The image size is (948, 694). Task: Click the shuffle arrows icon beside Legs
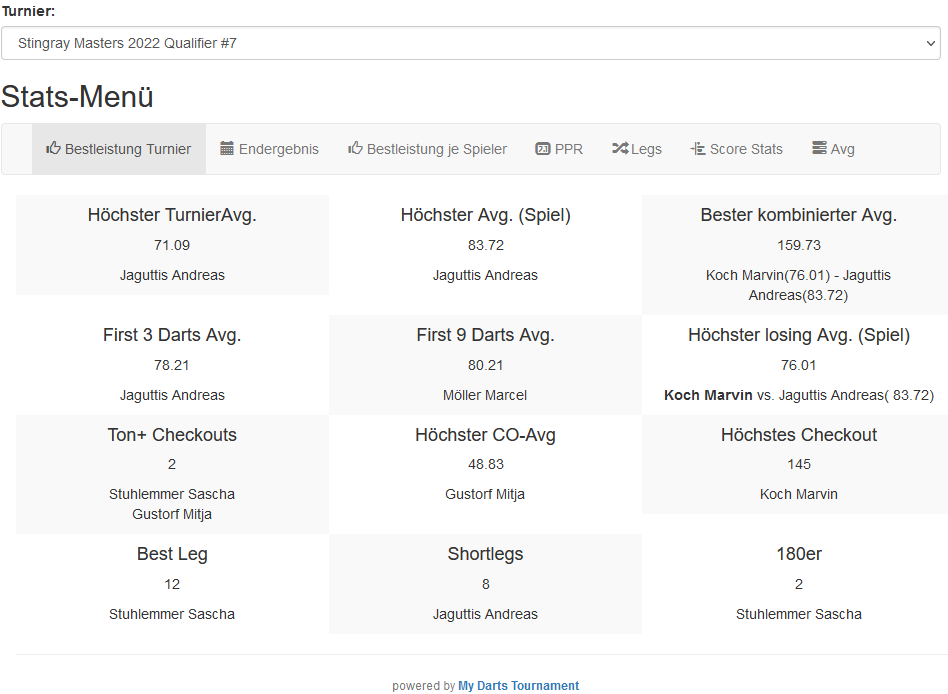pos(620,149)
